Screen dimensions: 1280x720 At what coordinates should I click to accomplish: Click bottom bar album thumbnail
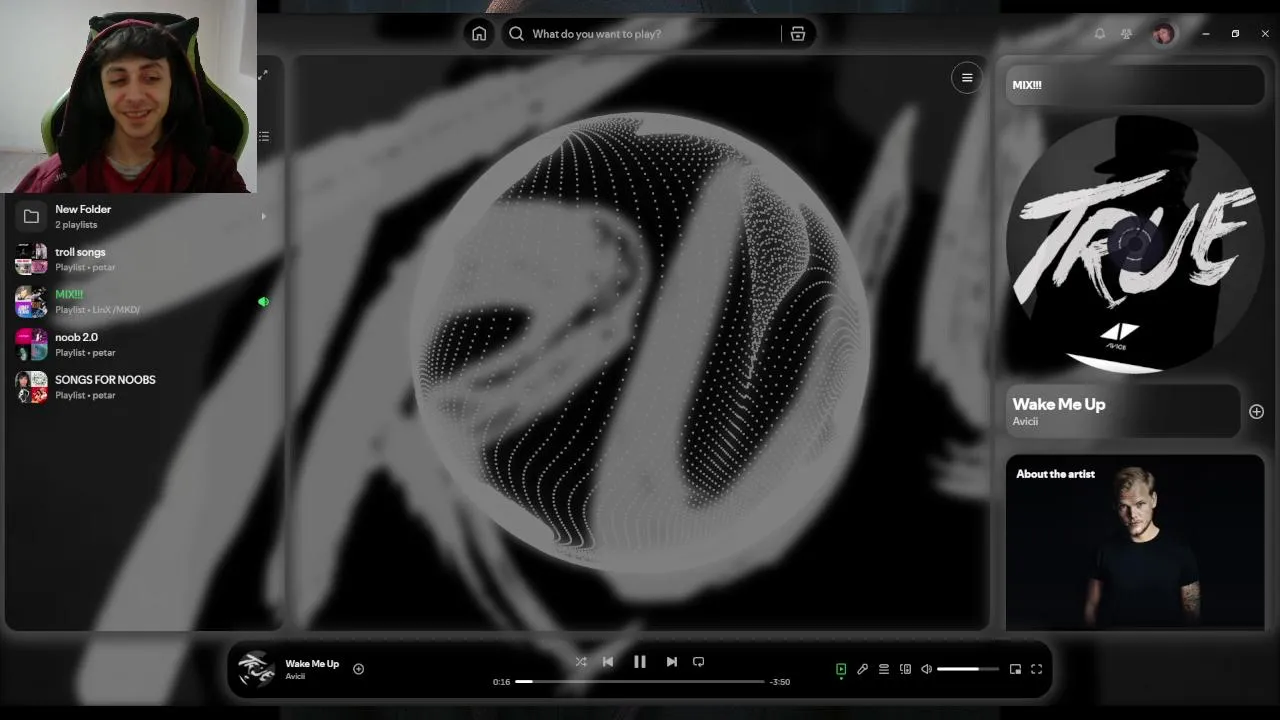[x=255, y=669]
